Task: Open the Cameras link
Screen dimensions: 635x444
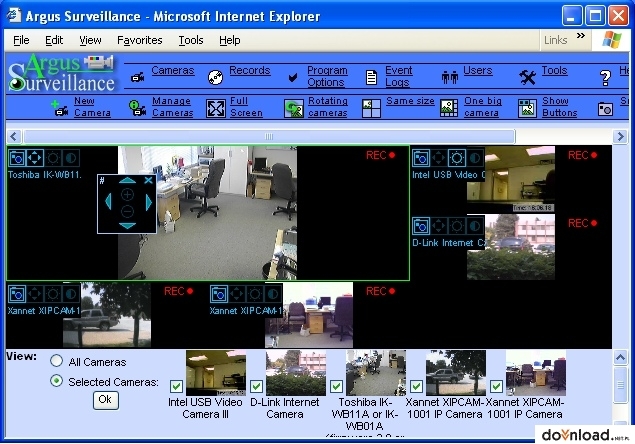Action: point(173,70)
